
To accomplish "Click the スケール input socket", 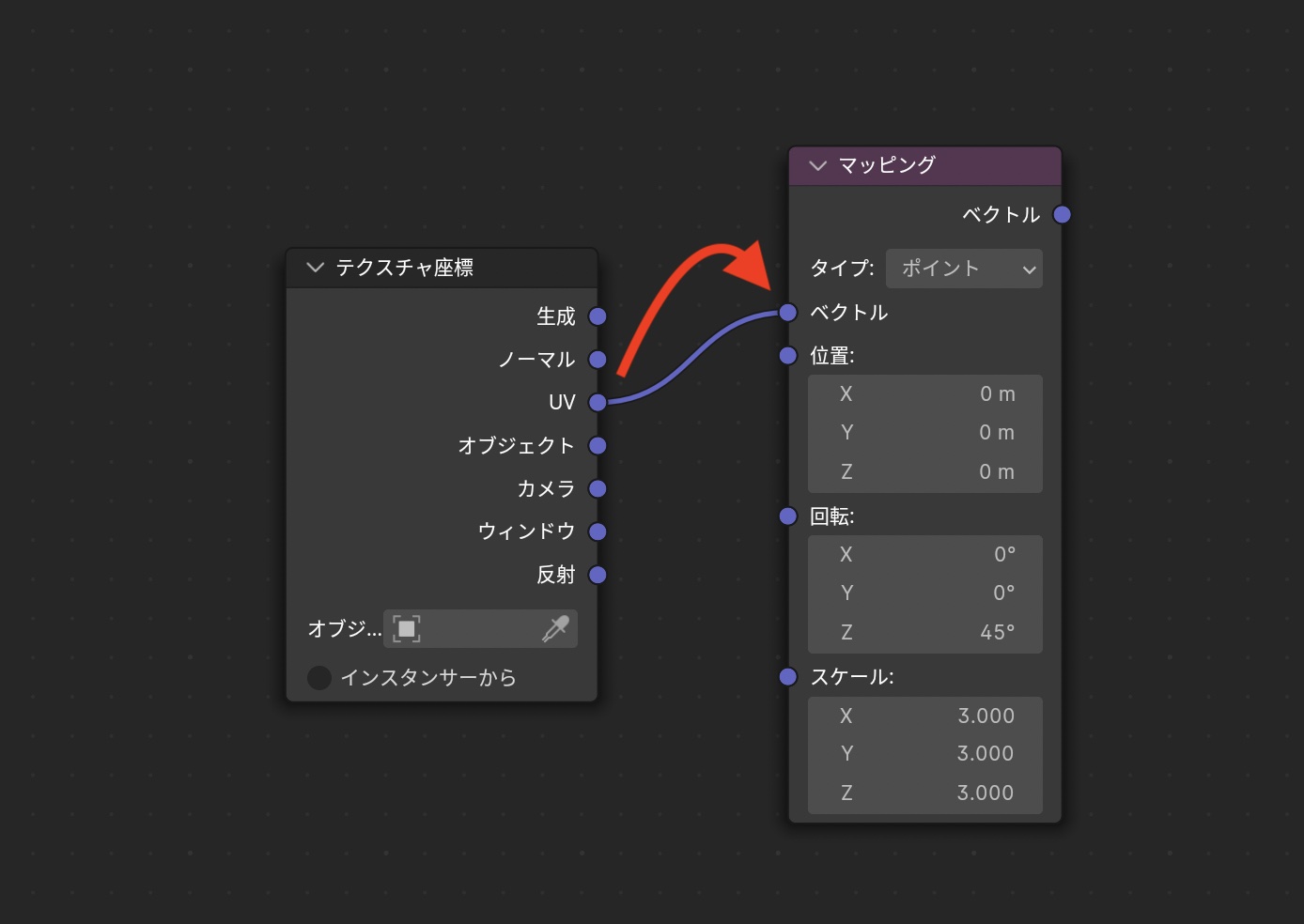I will click(x=788, y=677).
